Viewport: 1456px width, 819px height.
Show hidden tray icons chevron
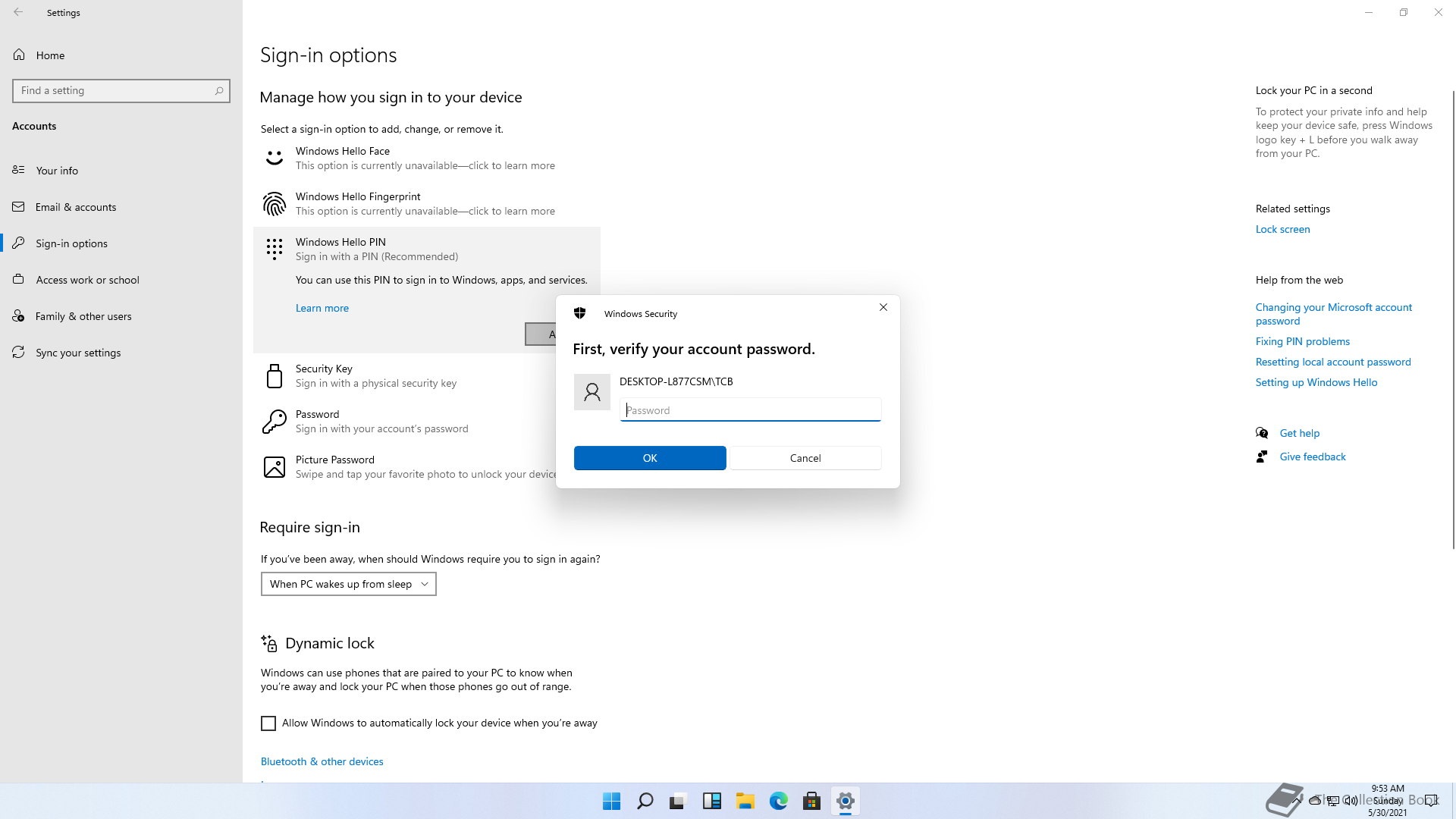point(1298,801)
